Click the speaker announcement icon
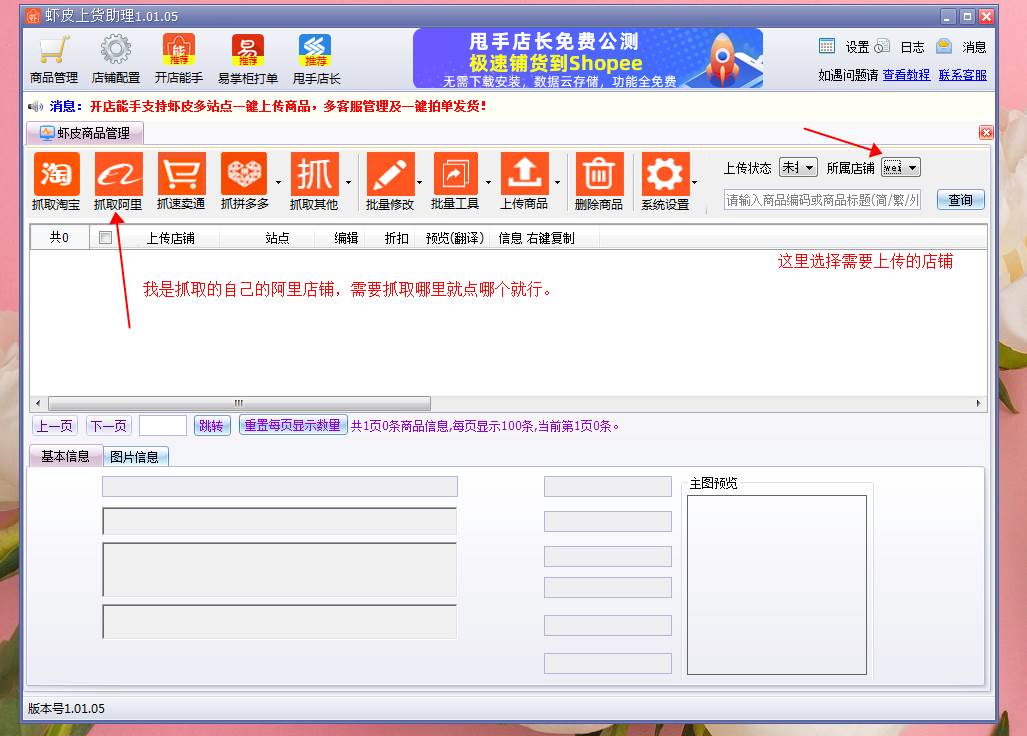The image size is (1027, 736). click(35, 107)
